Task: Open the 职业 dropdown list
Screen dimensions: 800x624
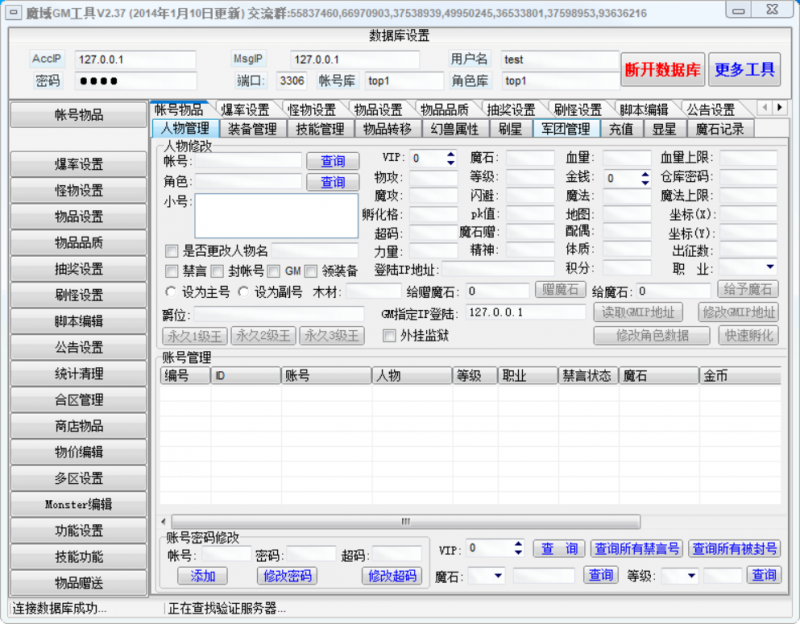Action: tap(770, 266)
